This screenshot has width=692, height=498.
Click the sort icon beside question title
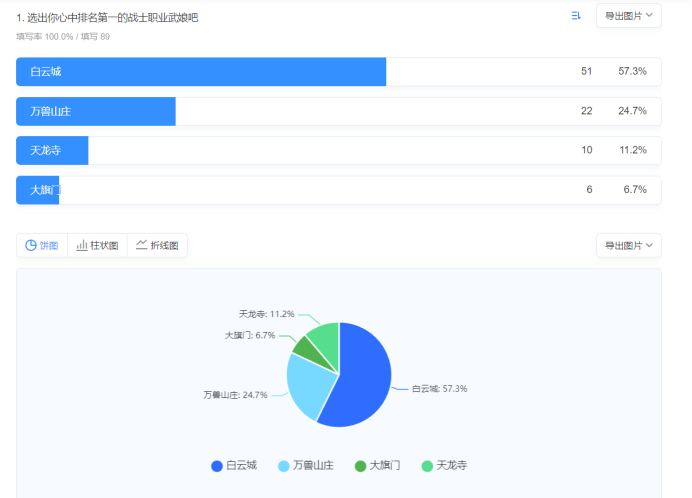pyautogui.click(x=576, y=16)
